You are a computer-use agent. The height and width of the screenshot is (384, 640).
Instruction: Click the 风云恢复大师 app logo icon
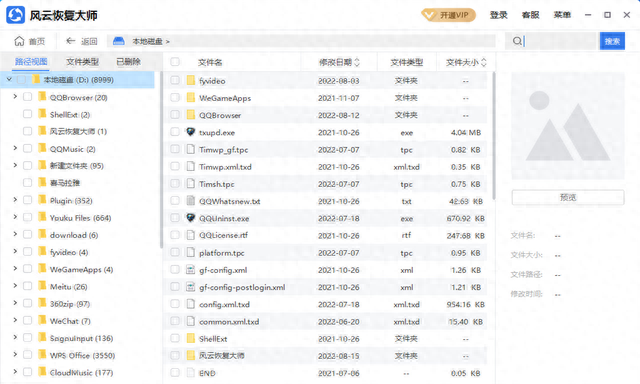tap(16, 15)
